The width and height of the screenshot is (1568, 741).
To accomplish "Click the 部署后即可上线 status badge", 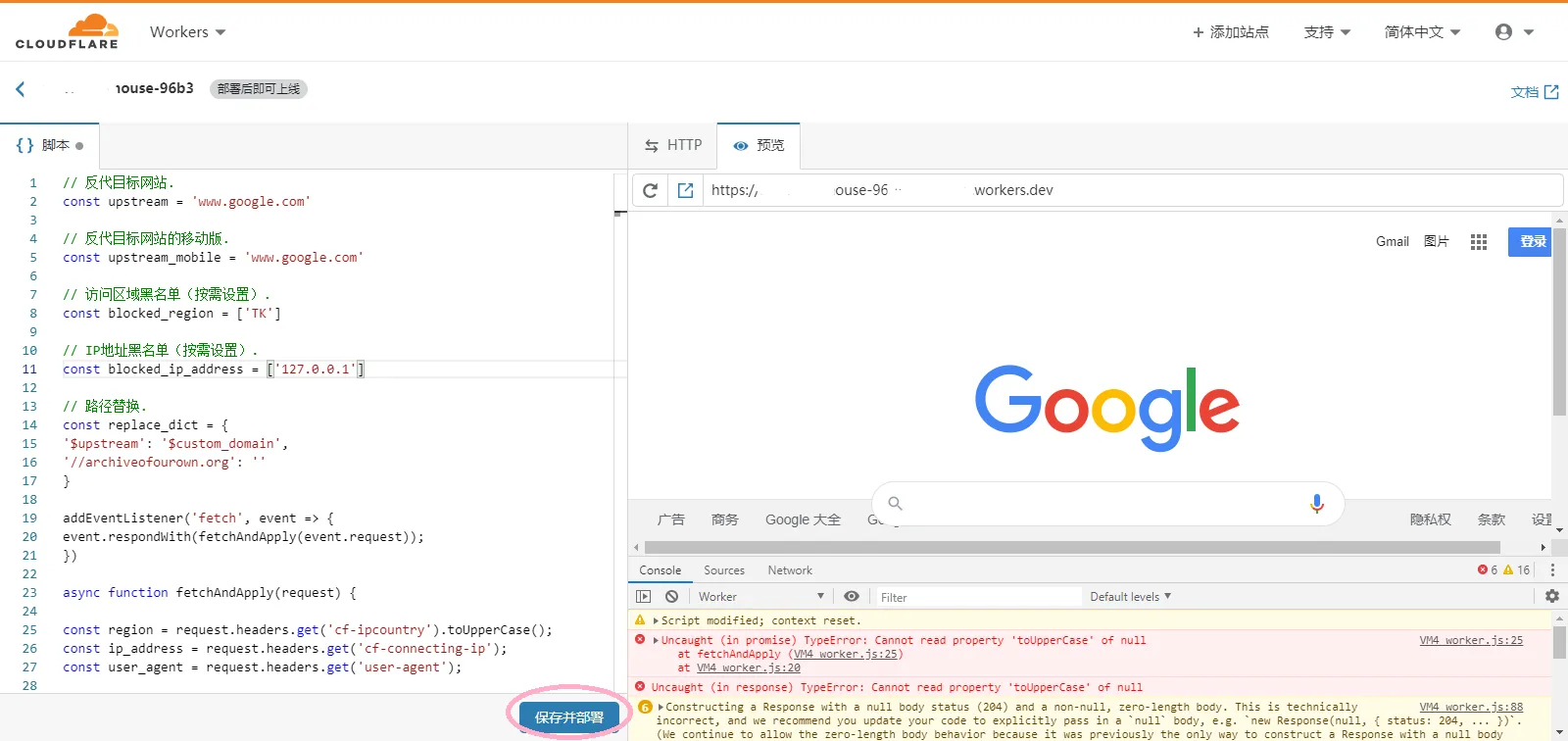I will (x=259, y=89).
